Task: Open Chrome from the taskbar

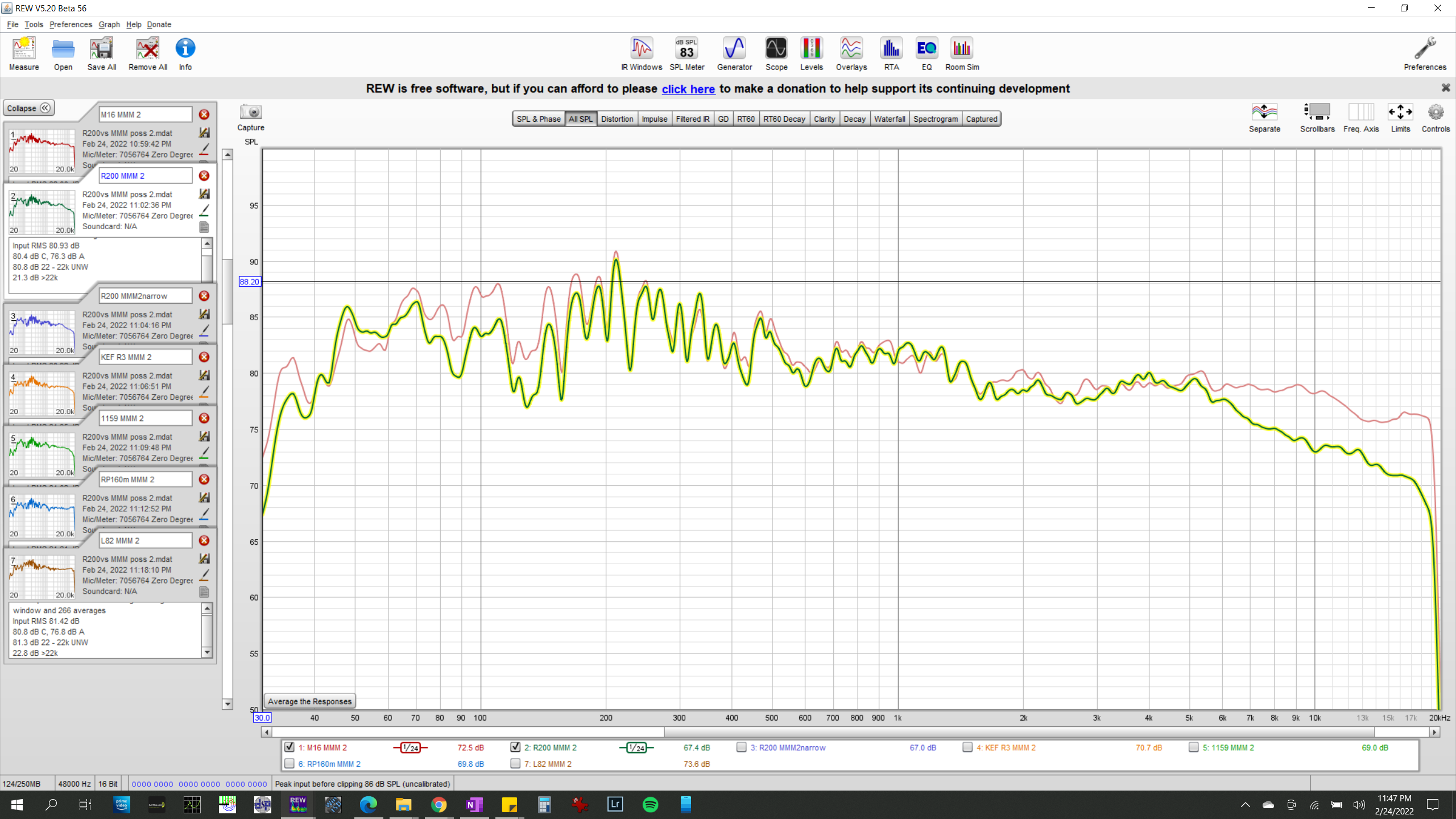Action: 439,804
